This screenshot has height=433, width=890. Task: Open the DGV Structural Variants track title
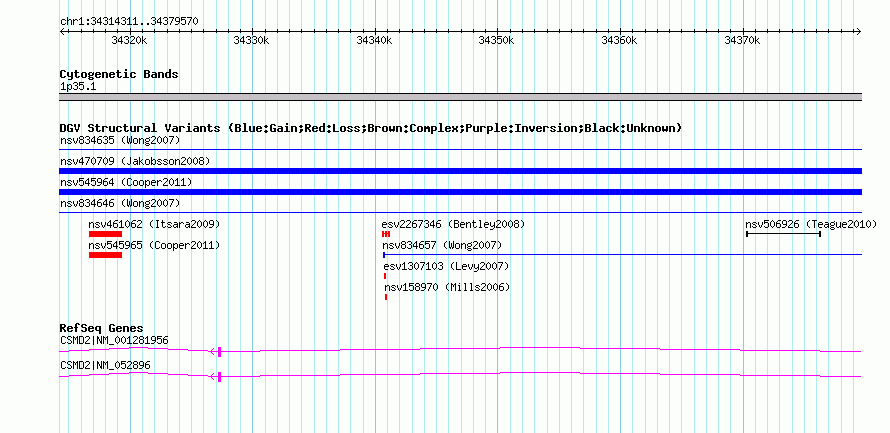click(371, 128)
